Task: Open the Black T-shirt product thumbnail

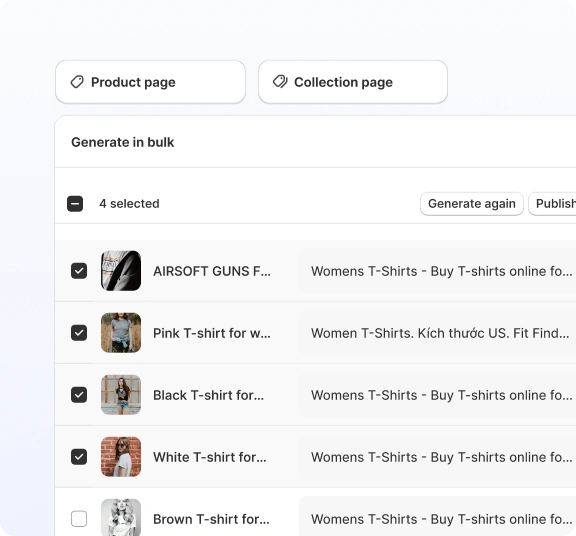Action: click(x=121, y=395)
